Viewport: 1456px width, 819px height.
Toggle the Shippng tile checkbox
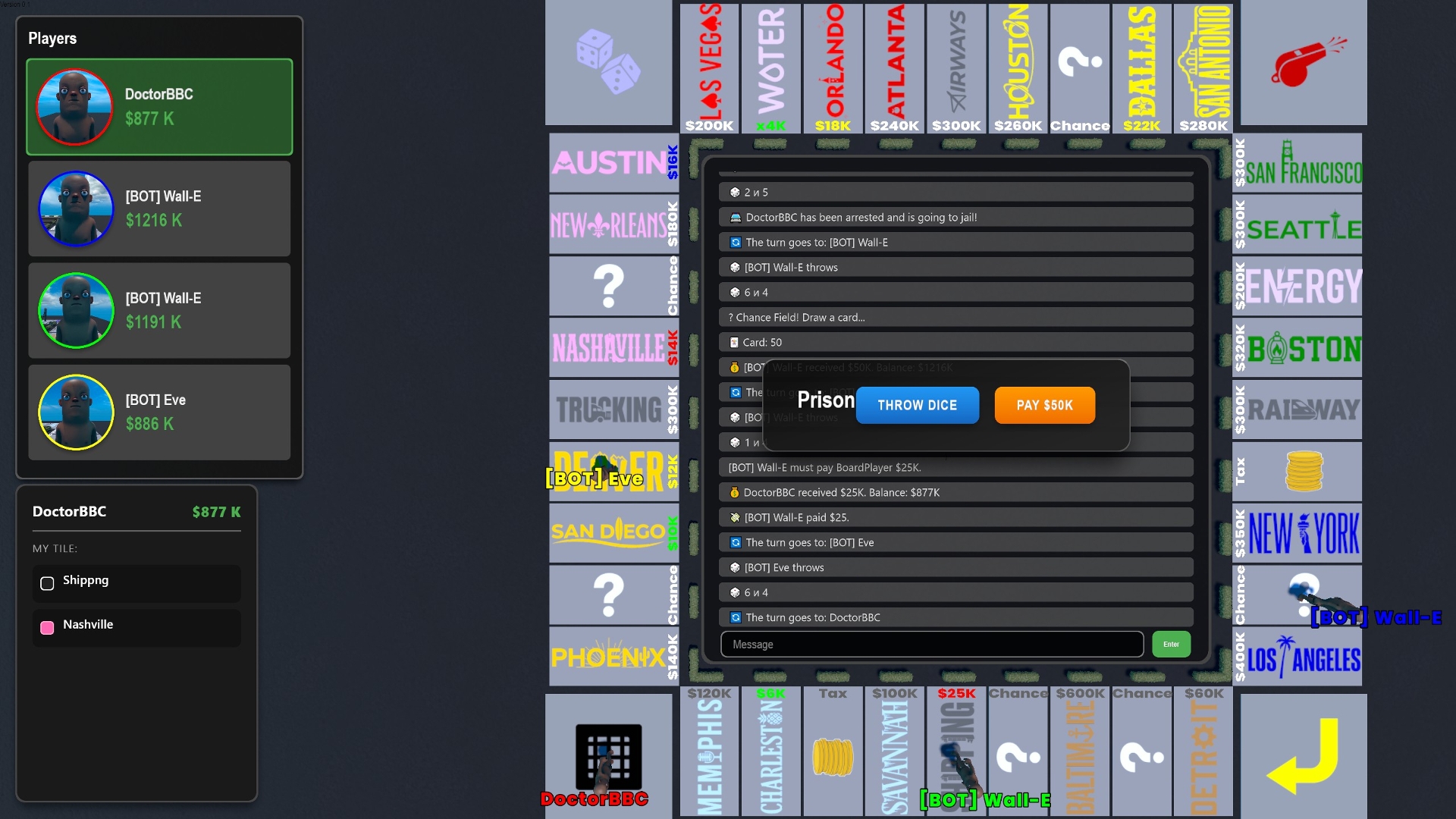point(47,583)
